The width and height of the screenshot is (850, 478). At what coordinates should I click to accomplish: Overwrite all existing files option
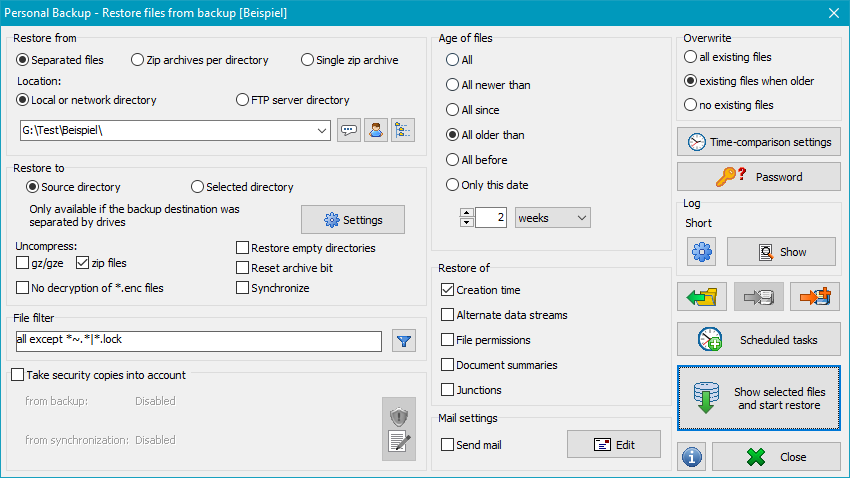click(x=727, y=57)
